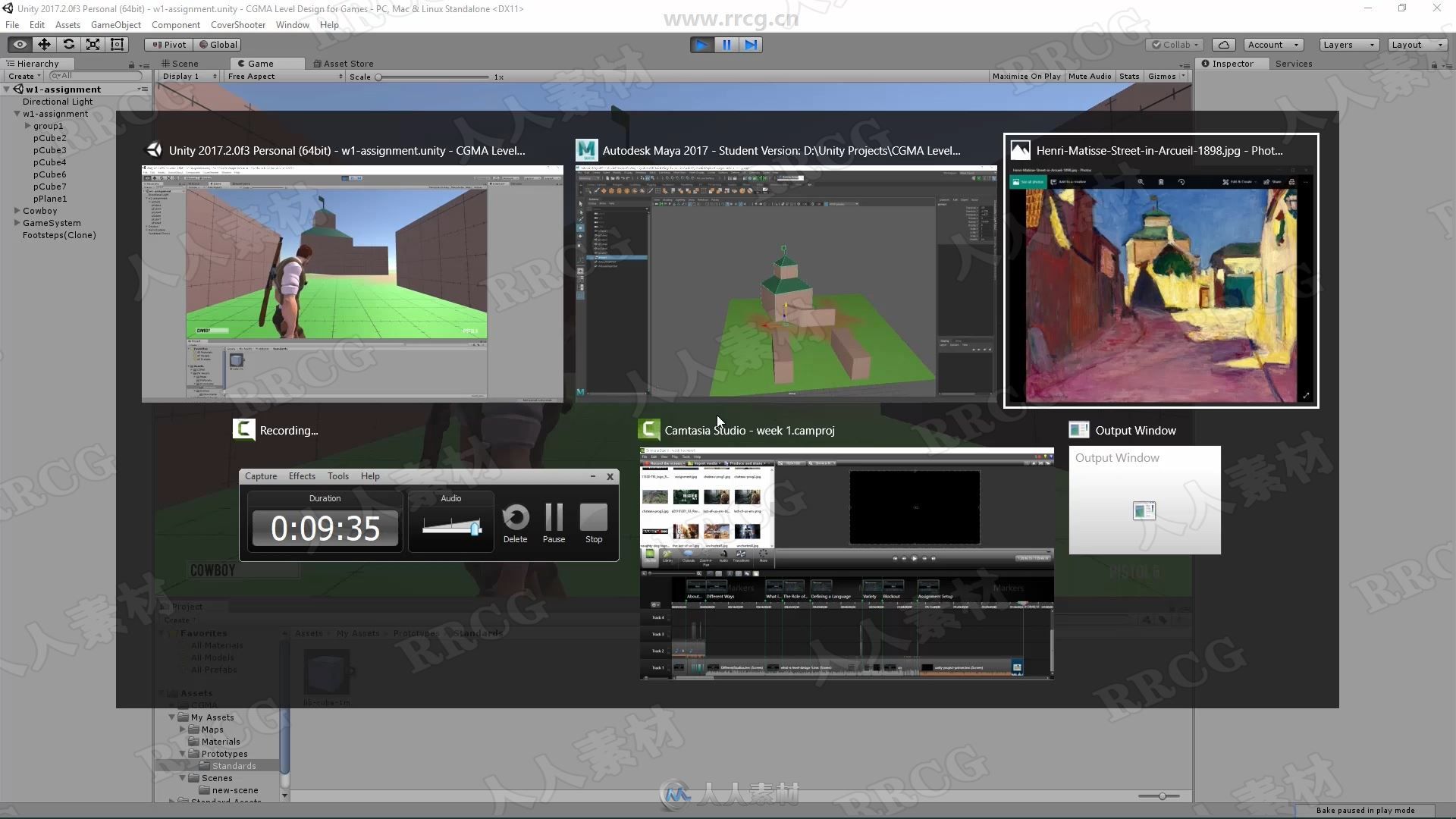The height and width of the screenshot is (819, 1456).
Task: Open the recorder Tools menu
Action: [338, 476]
